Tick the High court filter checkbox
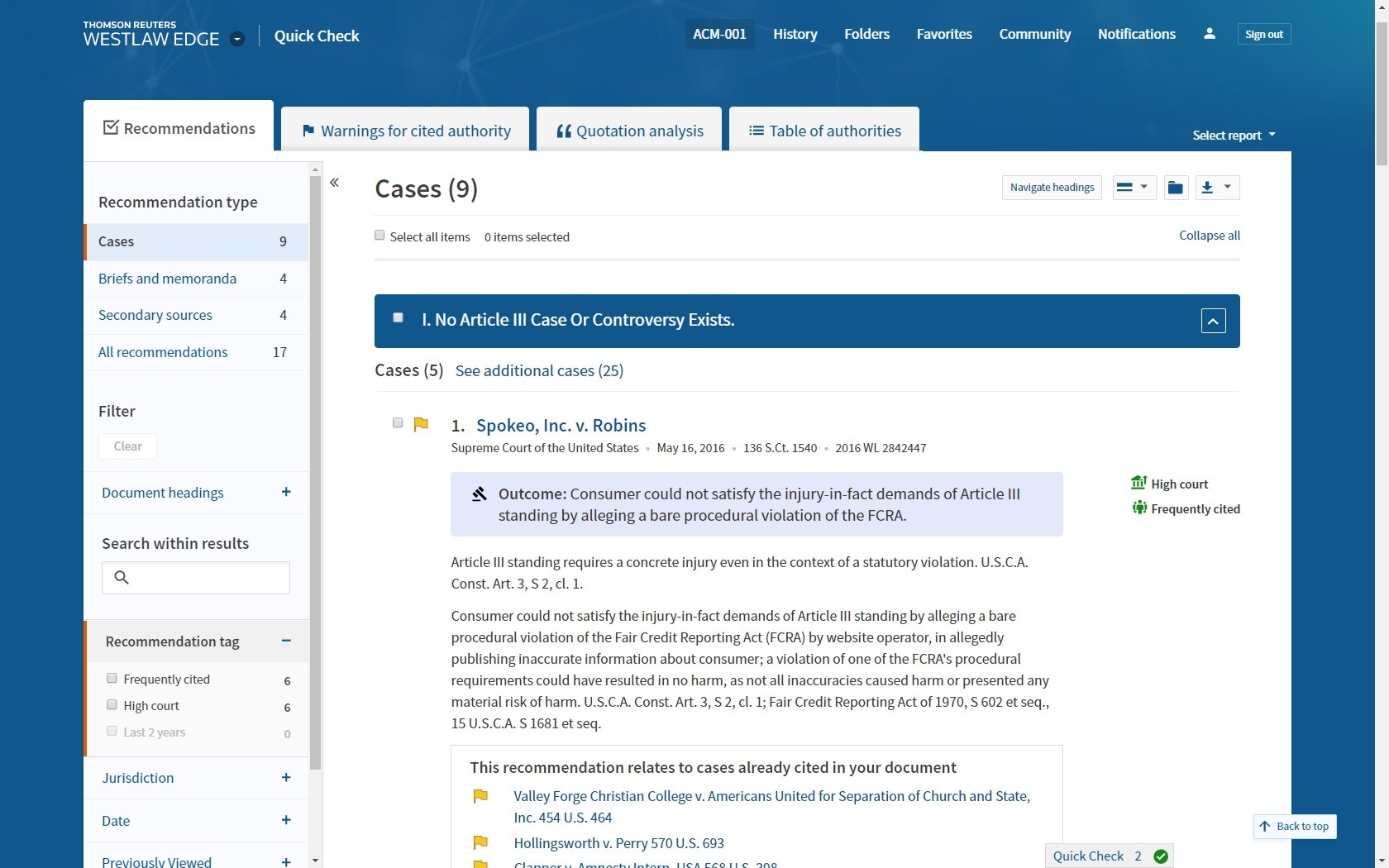The height and width of the screenshot is (868, 1389). click(112, 705)
